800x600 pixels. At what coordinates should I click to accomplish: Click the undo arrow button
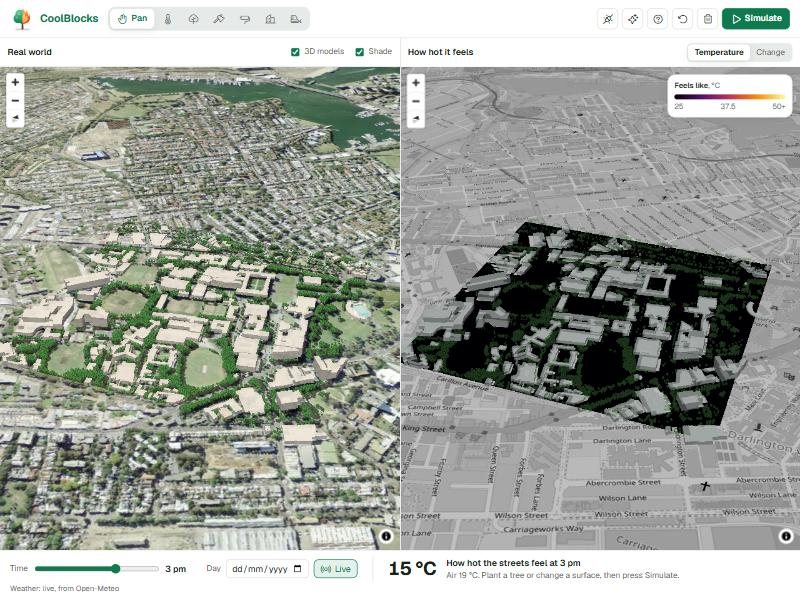pyautogui.click(x=683, y=19)
